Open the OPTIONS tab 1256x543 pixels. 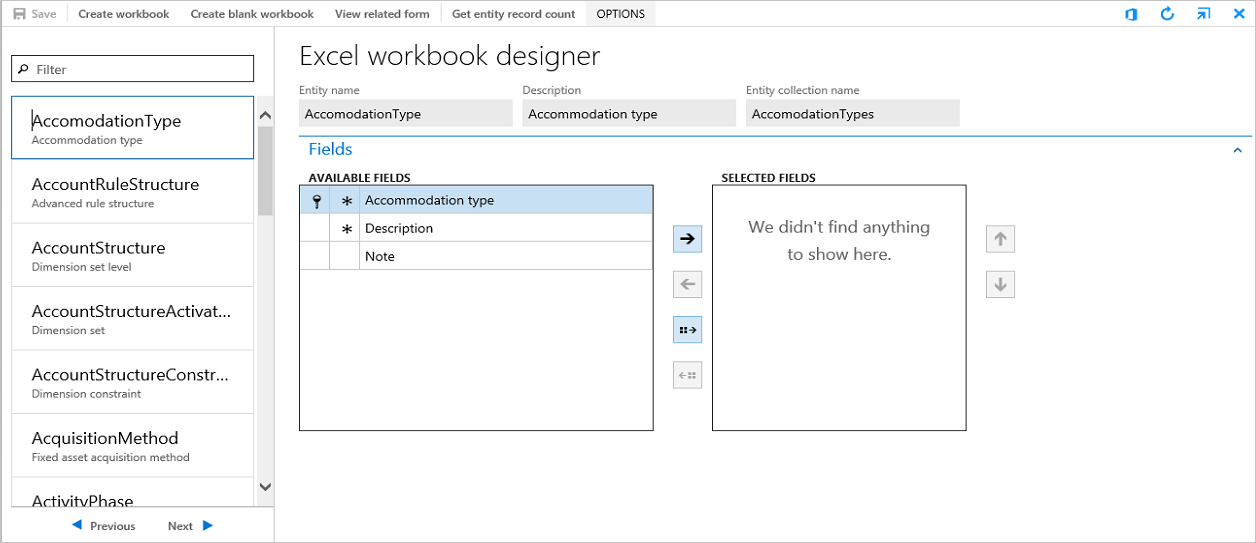[x=621, y=14]
